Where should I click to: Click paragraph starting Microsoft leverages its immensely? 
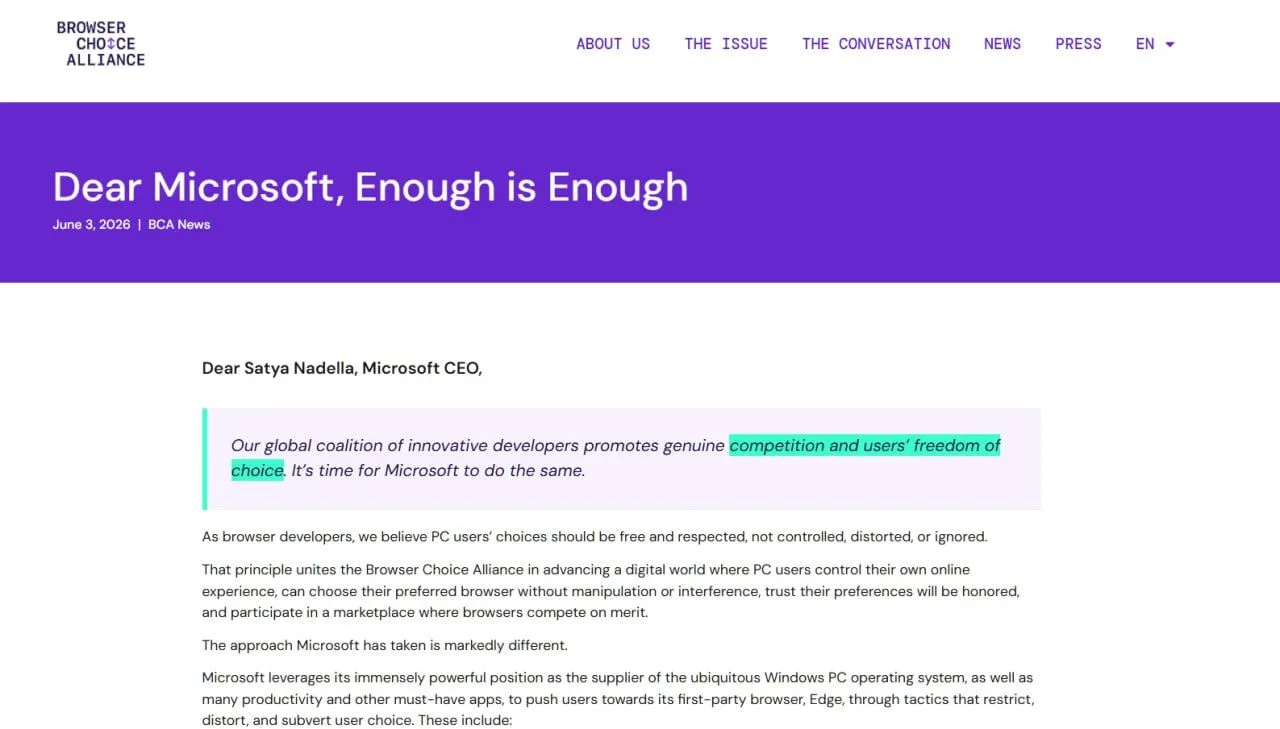(618, 699)
